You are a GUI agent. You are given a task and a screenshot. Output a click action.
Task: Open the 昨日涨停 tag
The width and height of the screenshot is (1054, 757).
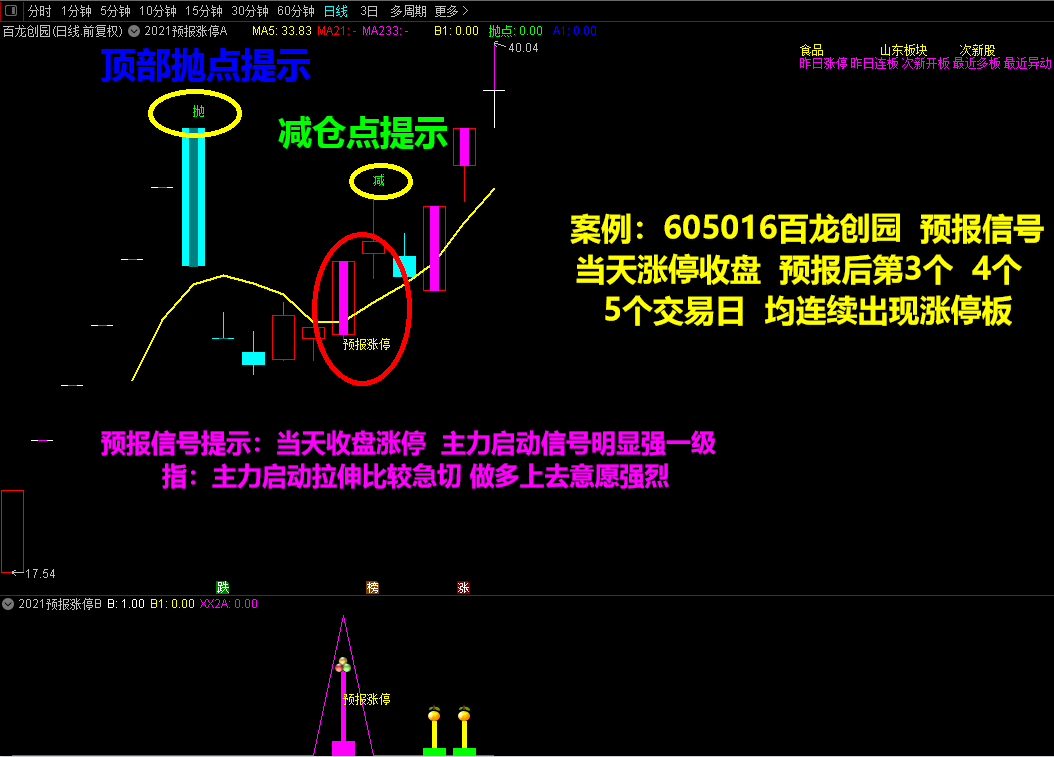coord(823,63)
